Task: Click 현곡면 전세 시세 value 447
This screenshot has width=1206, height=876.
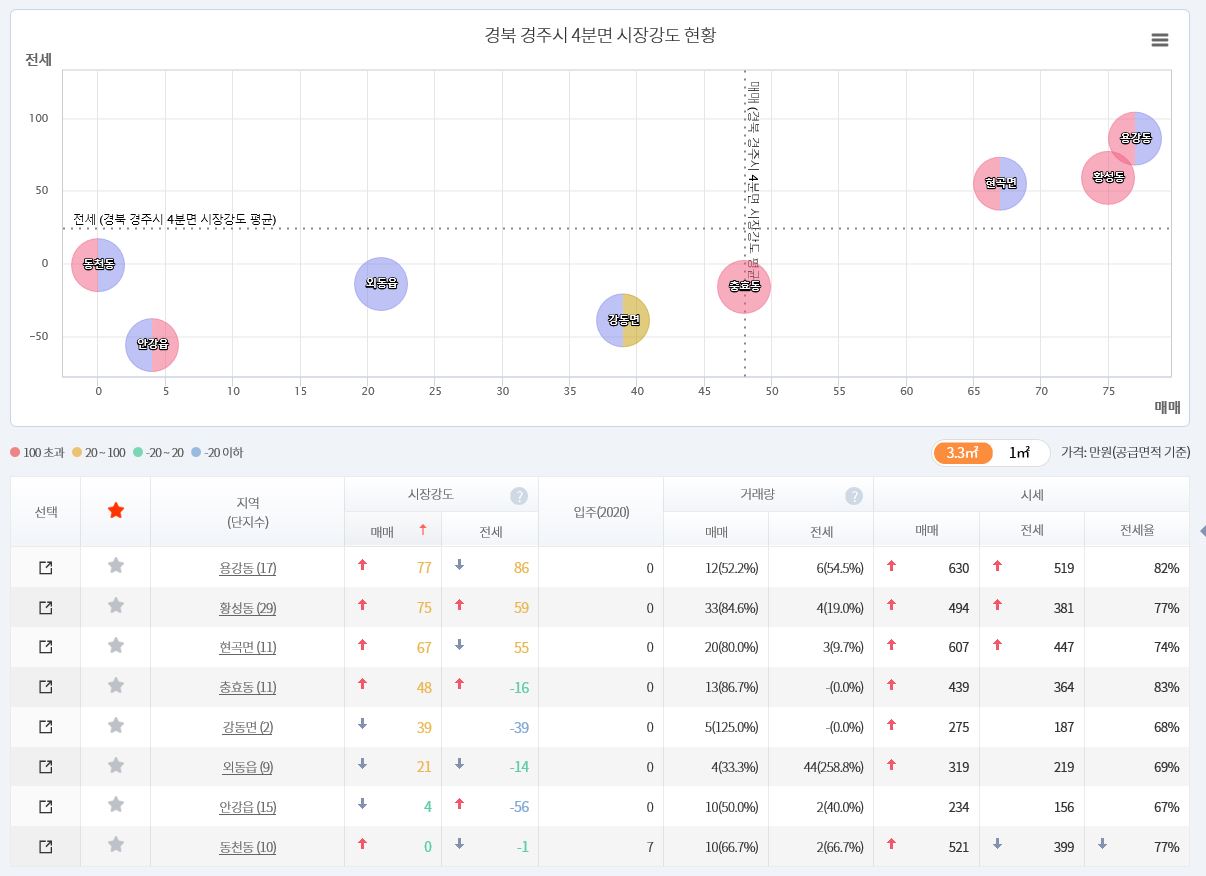Action: (1062, 647)
